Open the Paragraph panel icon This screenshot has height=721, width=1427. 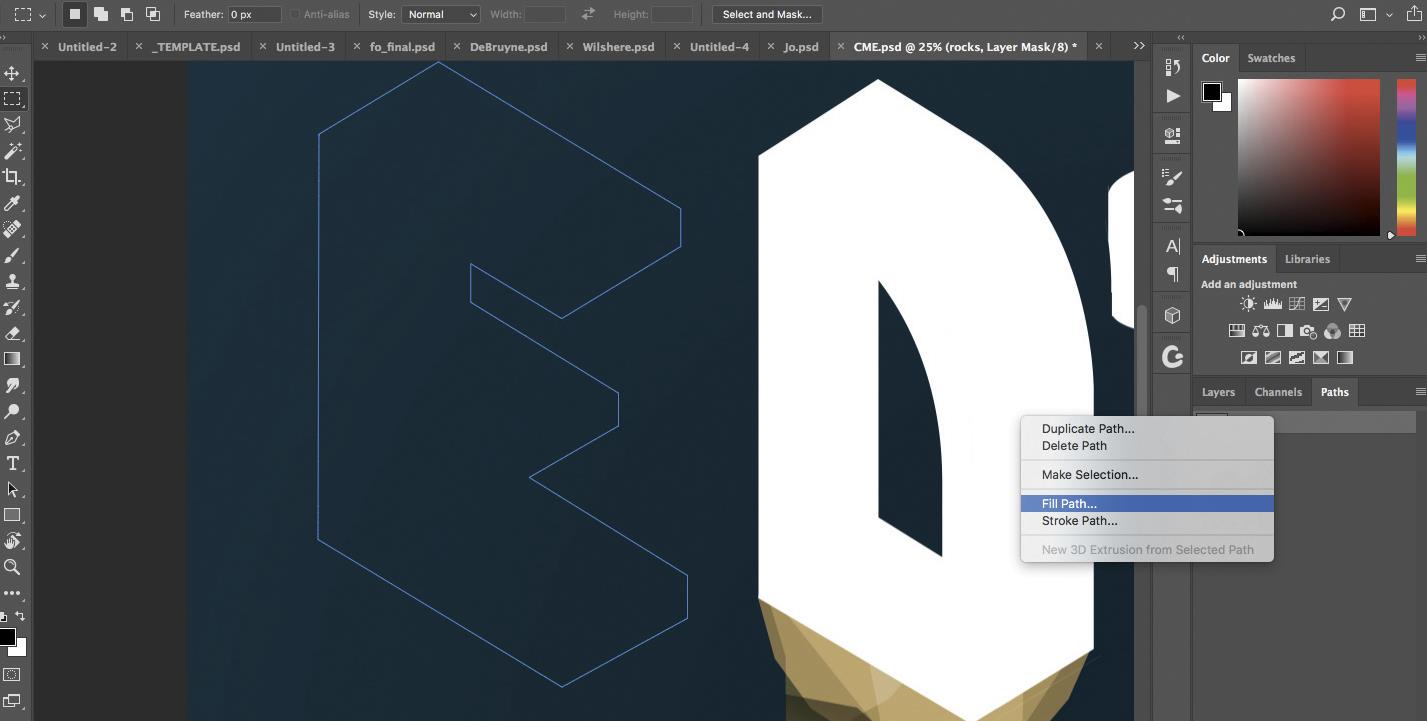tap(1173, 274)
